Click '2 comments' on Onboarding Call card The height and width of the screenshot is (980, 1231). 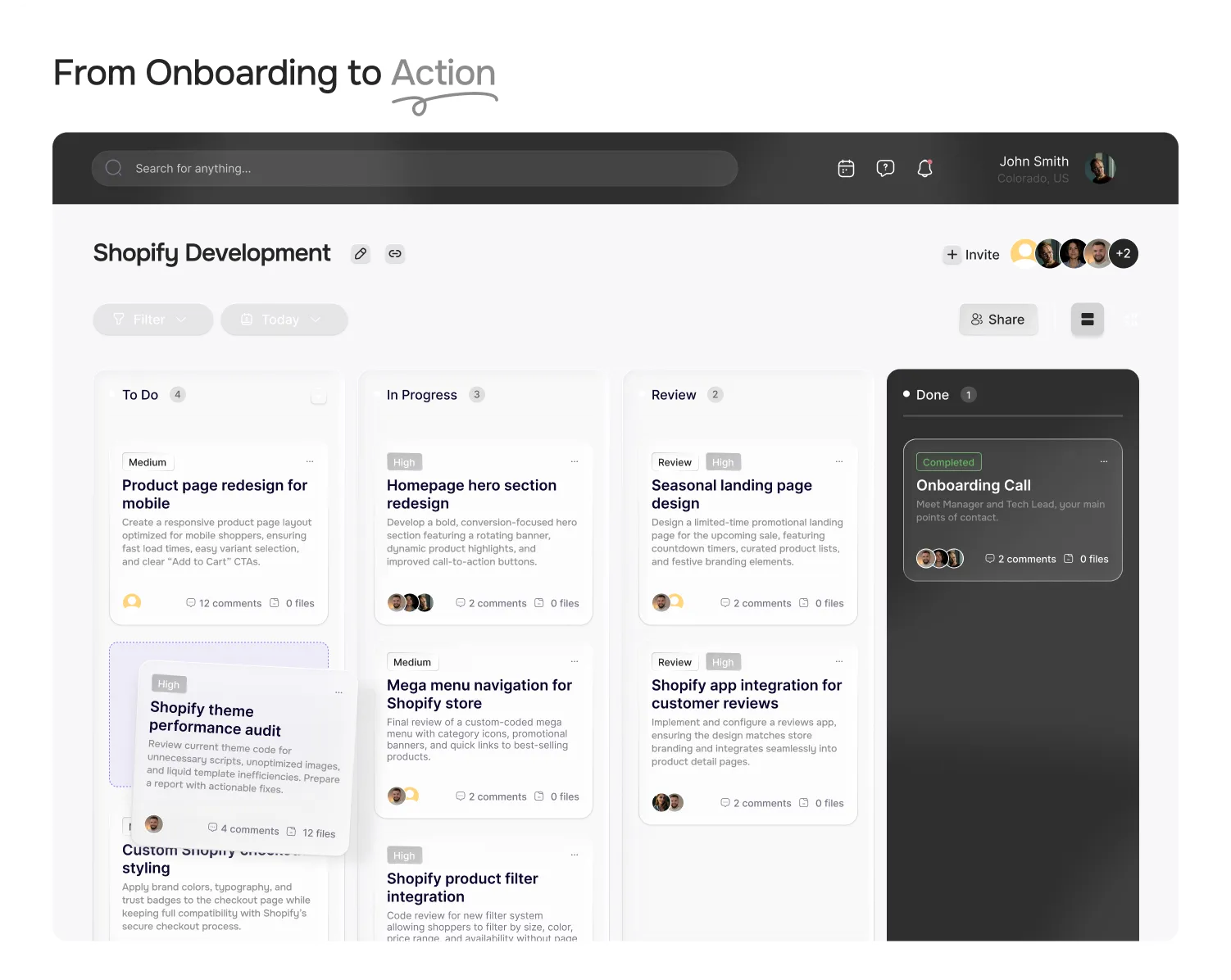coord(1020,559)
